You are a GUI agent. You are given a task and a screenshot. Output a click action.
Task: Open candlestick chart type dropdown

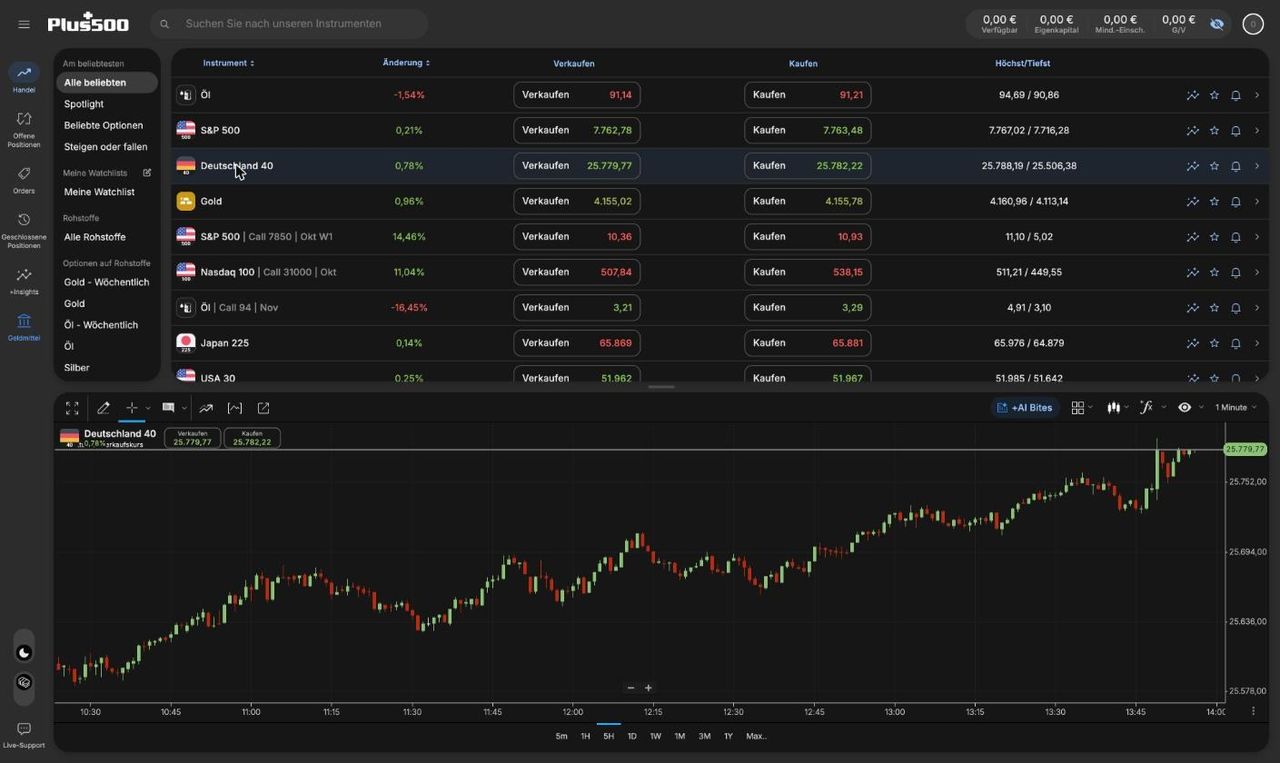[1117, 408]
